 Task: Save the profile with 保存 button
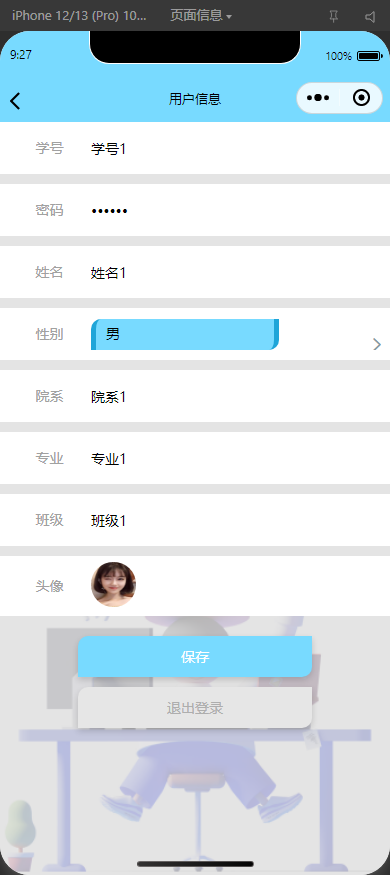(x=195, y=657)
